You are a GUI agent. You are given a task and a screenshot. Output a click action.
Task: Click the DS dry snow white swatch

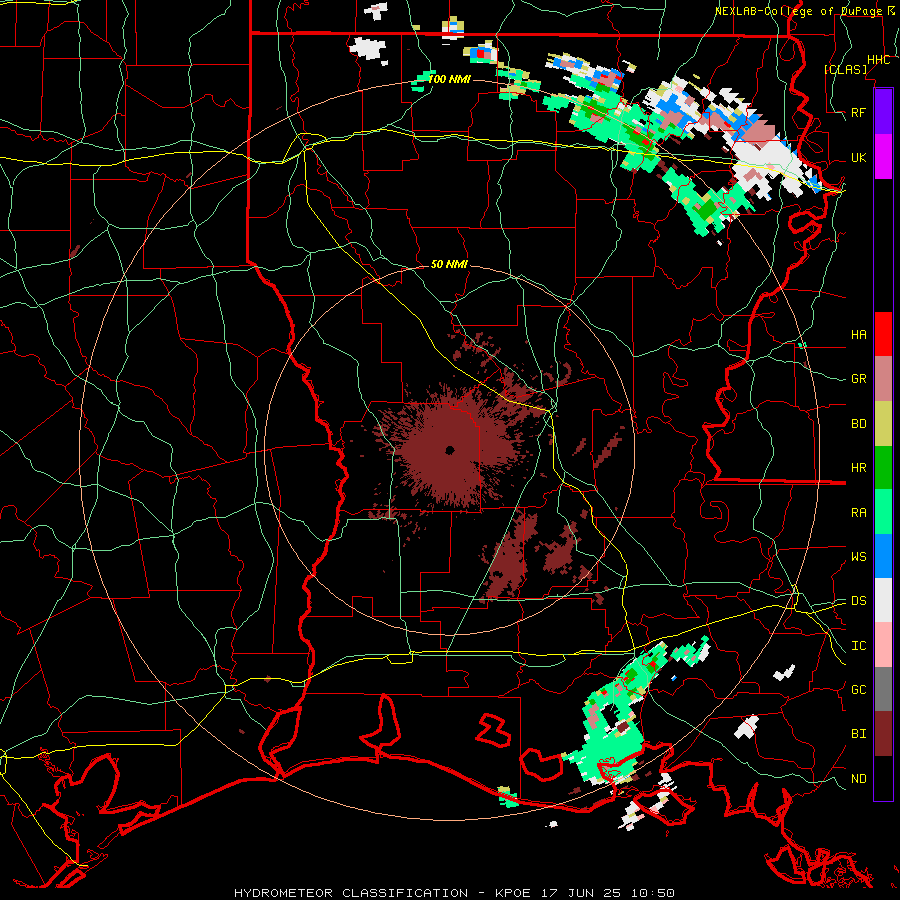coord(883,600)
